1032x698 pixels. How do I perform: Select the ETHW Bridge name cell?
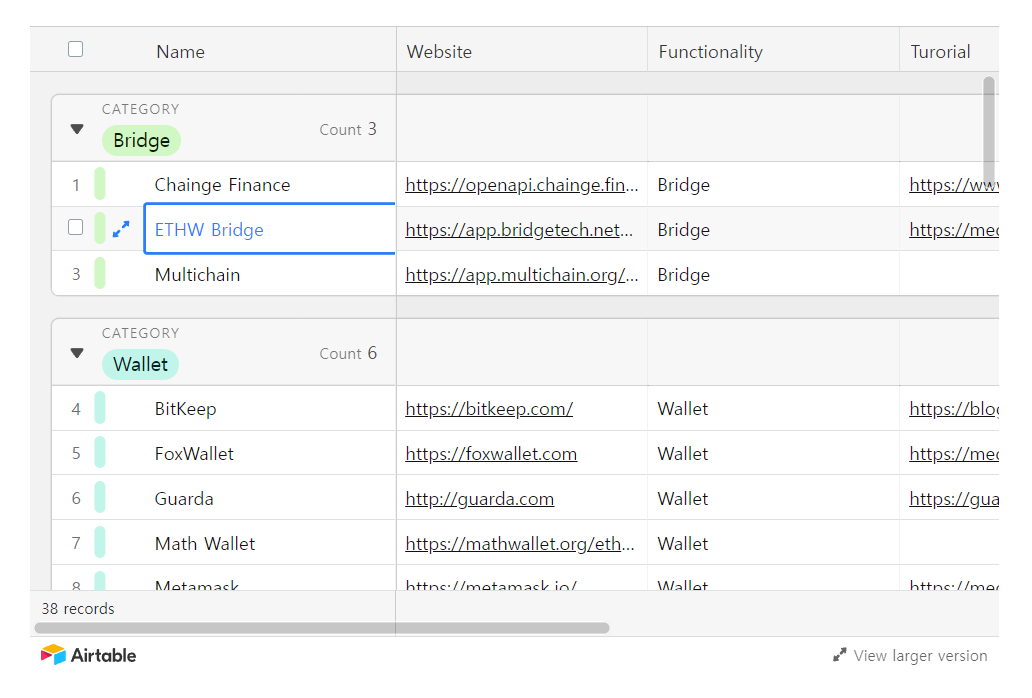pos(270,229)
